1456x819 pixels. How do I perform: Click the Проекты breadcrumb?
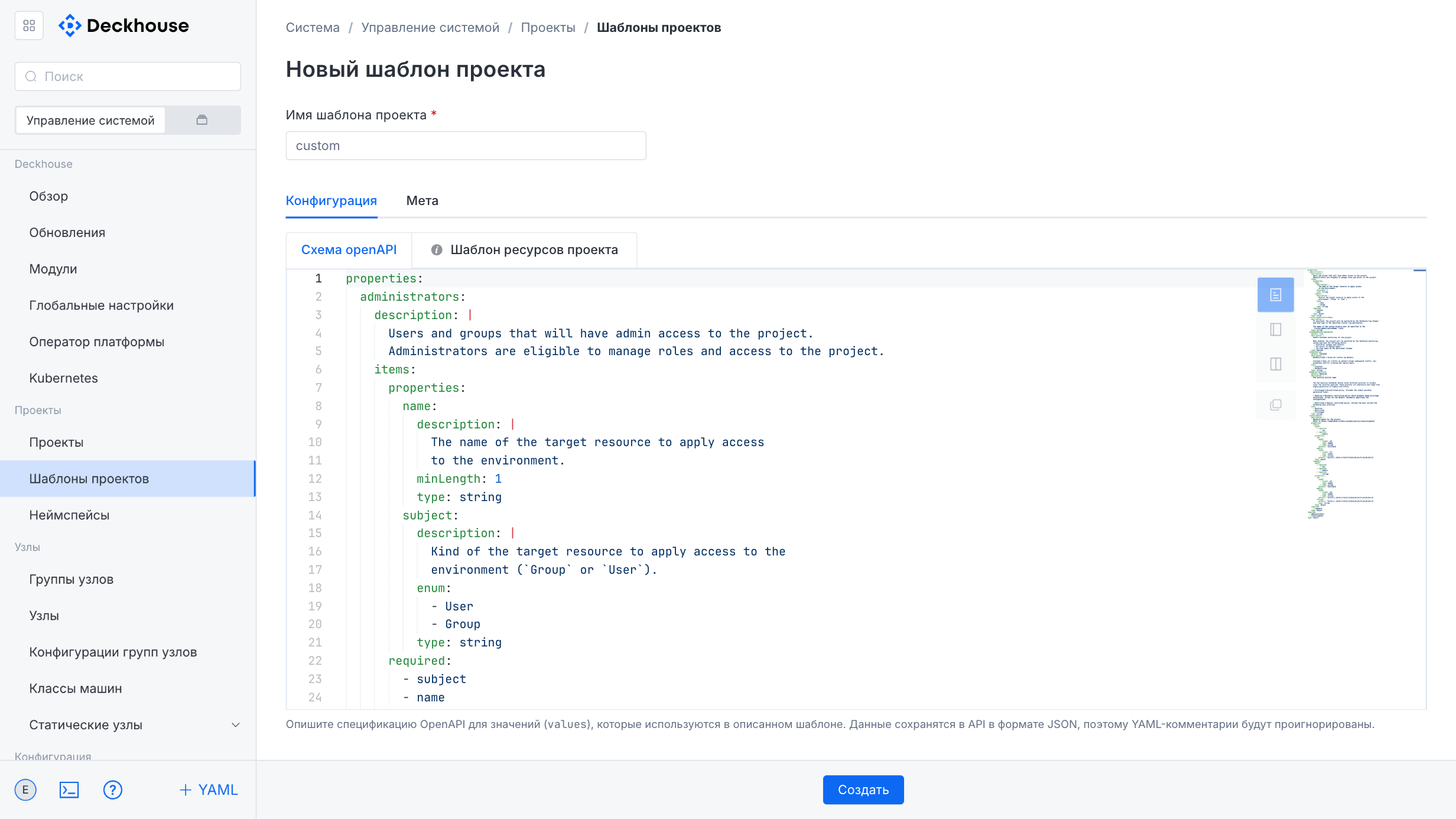coord(548,28)
